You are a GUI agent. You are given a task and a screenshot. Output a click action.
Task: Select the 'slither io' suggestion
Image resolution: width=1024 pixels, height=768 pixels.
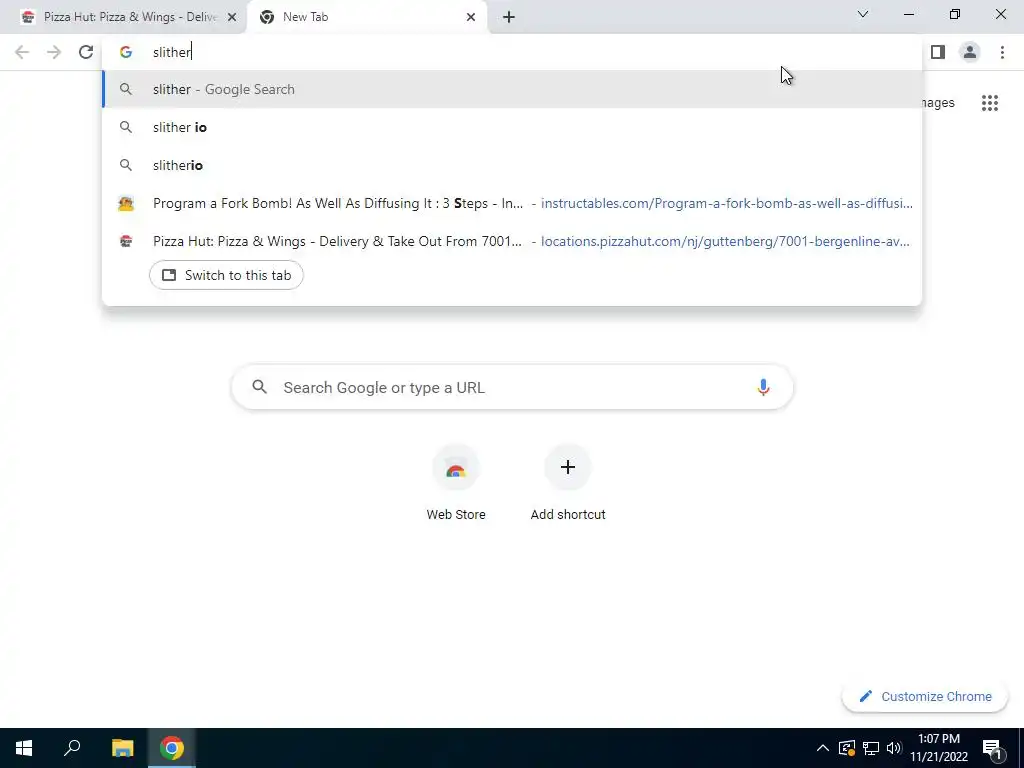pos(512,127)
